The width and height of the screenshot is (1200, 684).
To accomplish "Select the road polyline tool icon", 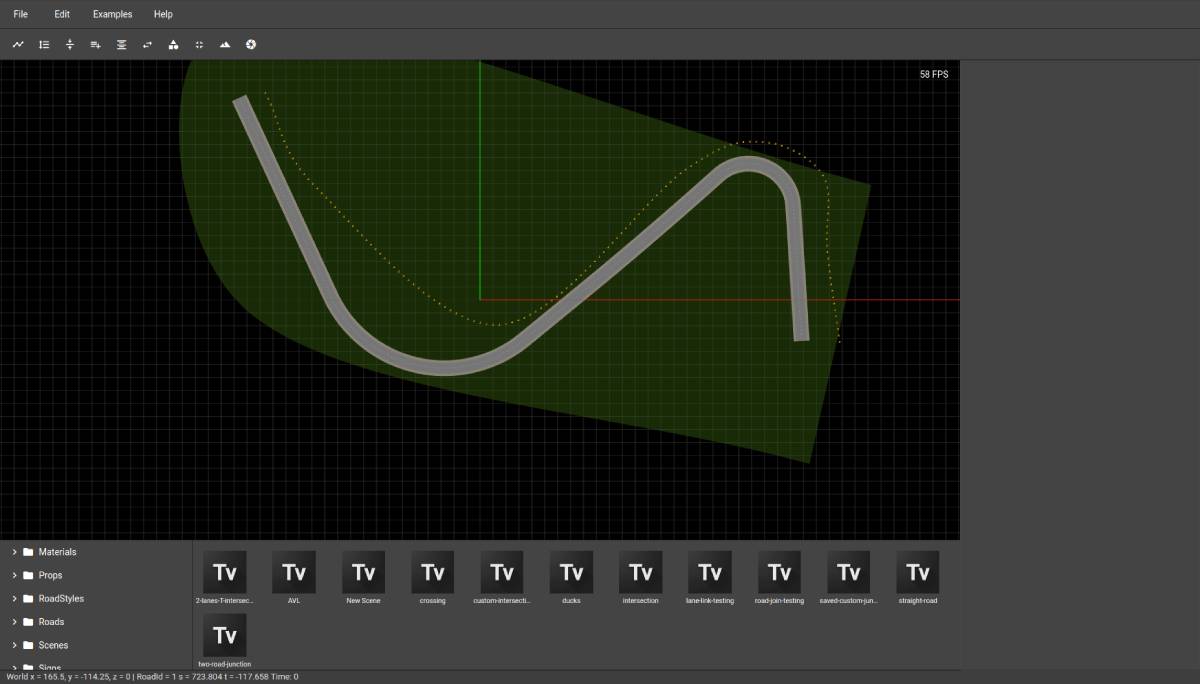I will pyautogui.click(x=18, y=44).
